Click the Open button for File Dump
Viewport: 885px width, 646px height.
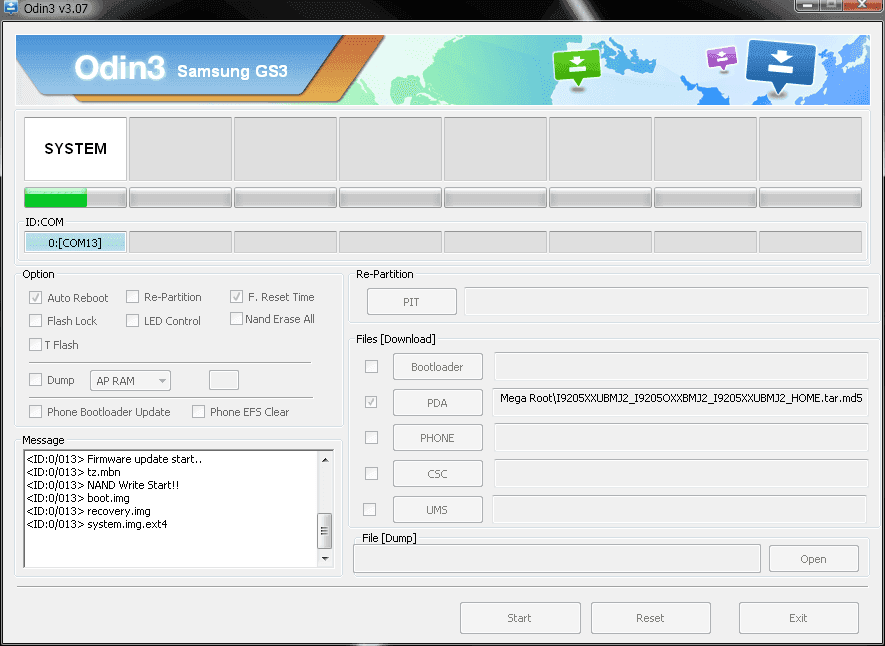(813, 559)
